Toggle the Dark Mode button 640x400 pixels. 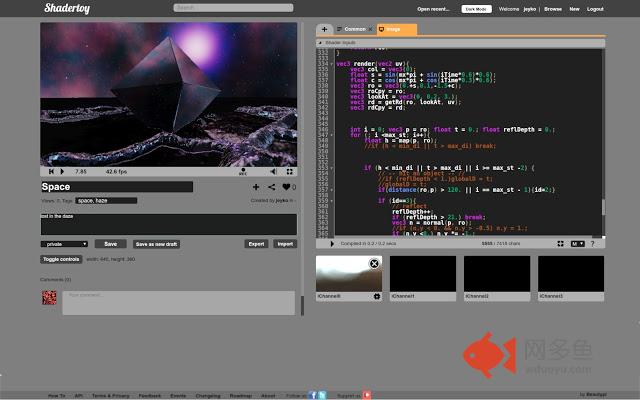point(476,9)
